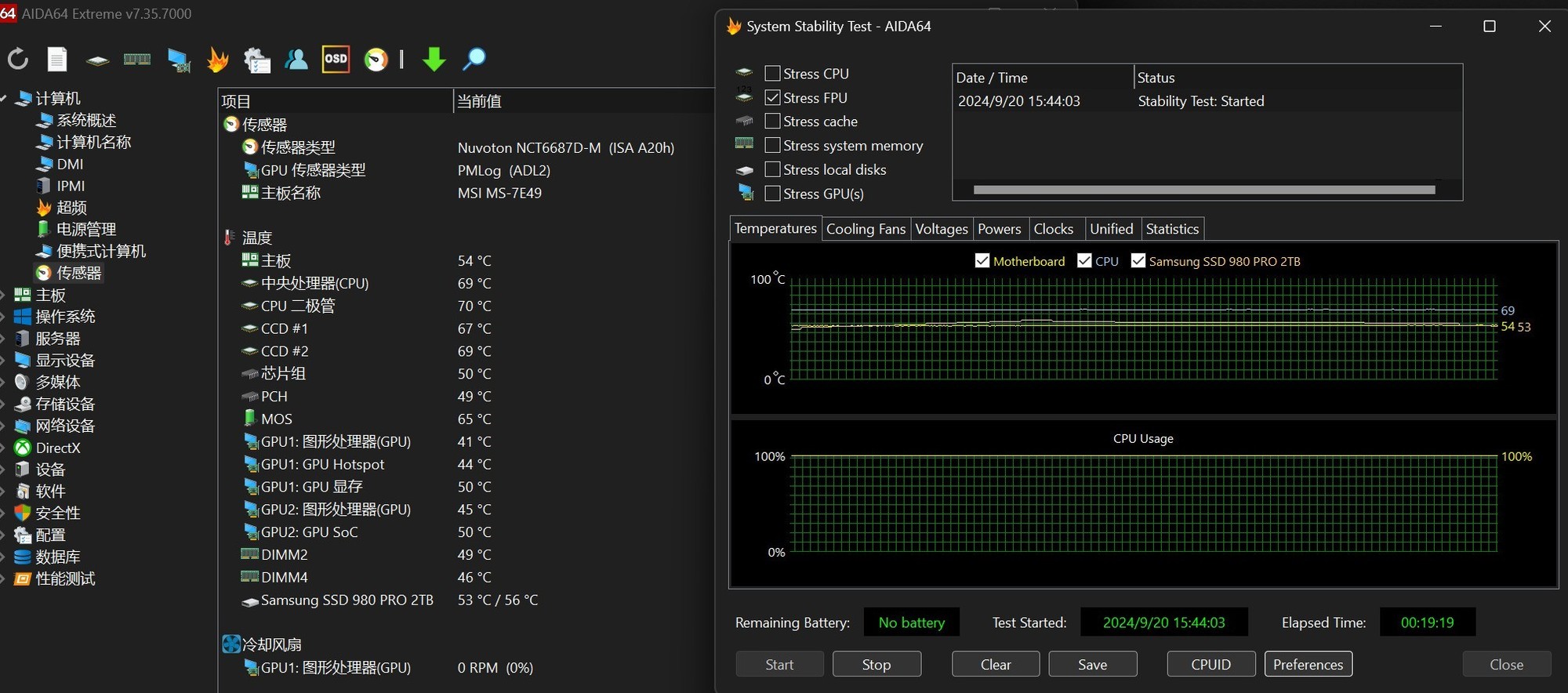Click the Save button
Viewport: 1568px width, 693px height.
click(1093, 664)
